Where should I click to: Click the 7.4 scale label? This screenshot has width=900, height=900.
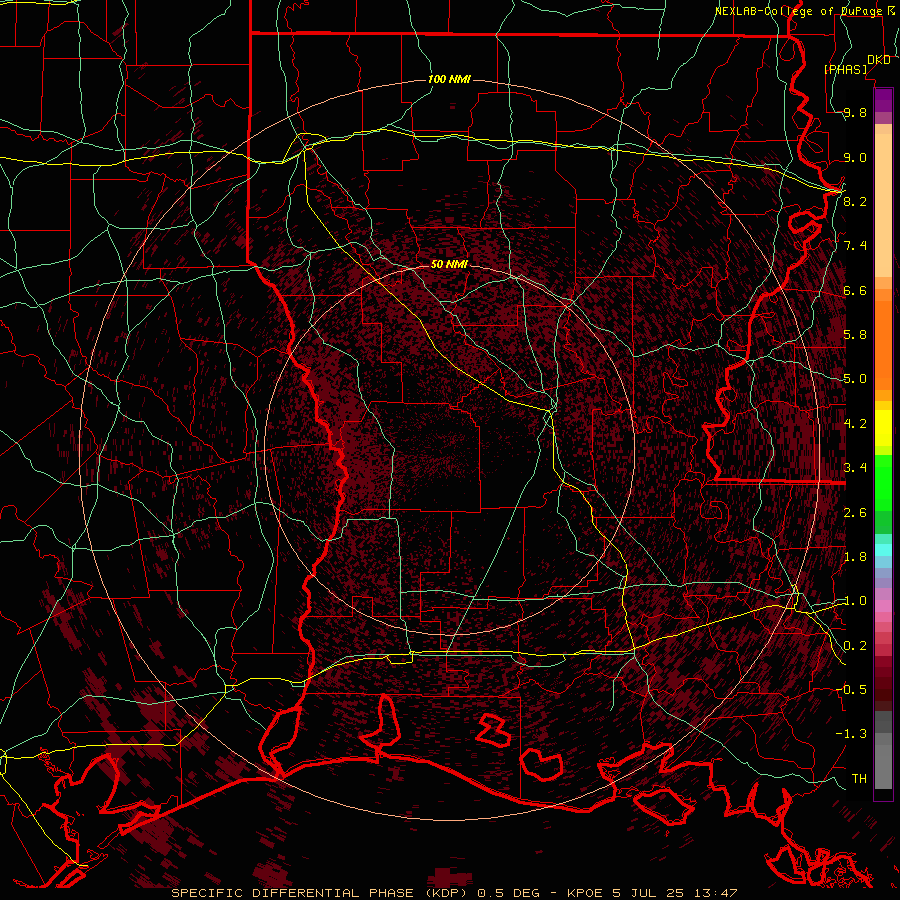(855, 246)
